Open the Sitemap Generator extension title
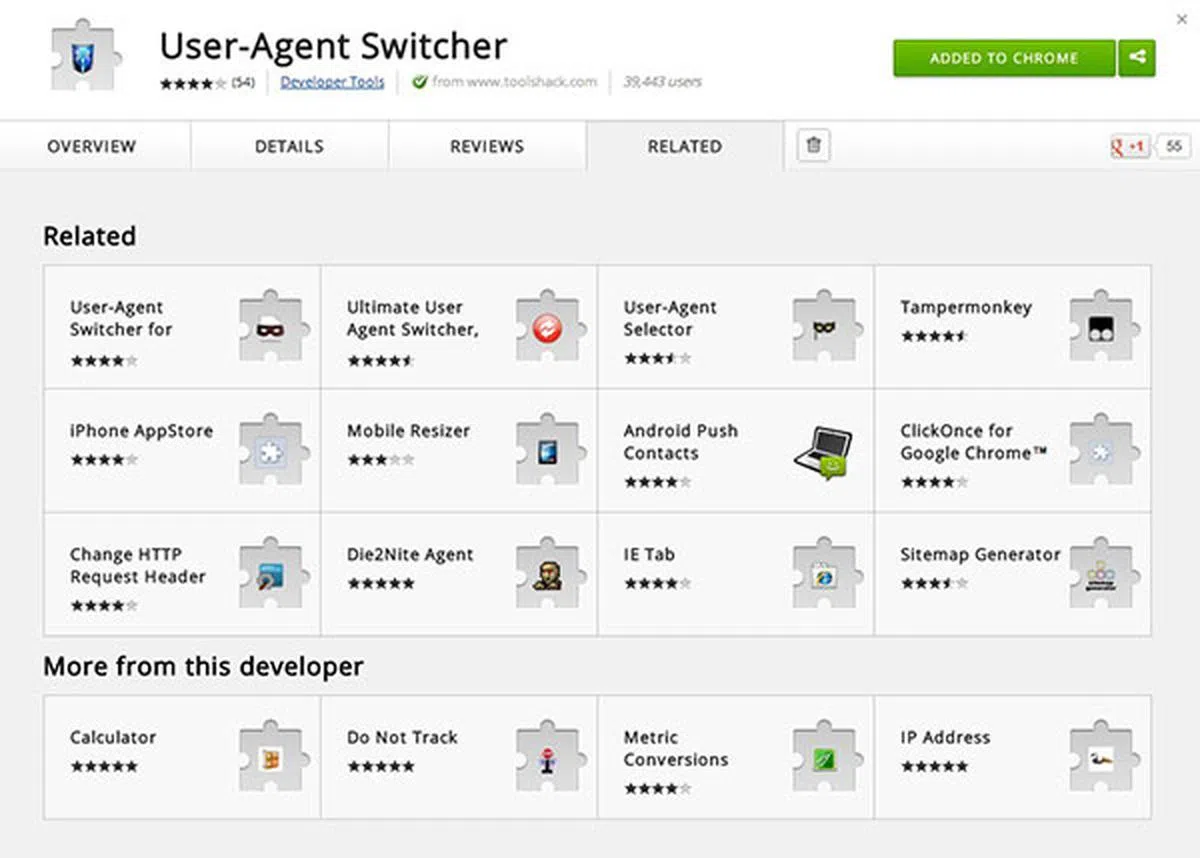1200x858 pixels. point(979,554)
